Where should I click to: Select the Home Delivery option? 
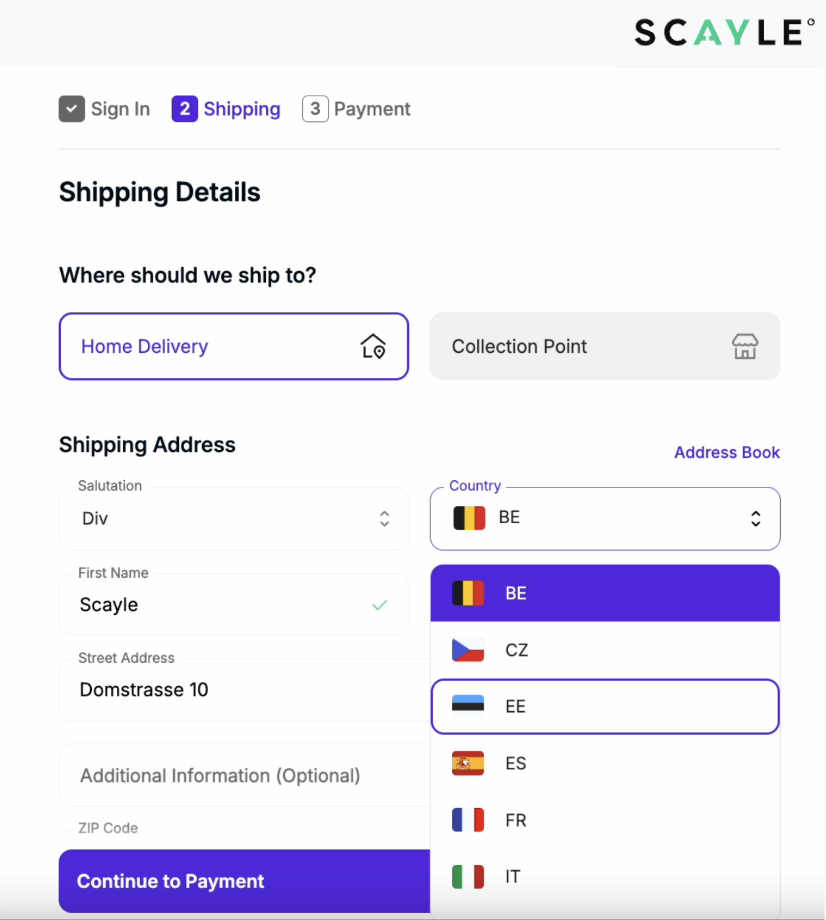[x=233, y=347]
